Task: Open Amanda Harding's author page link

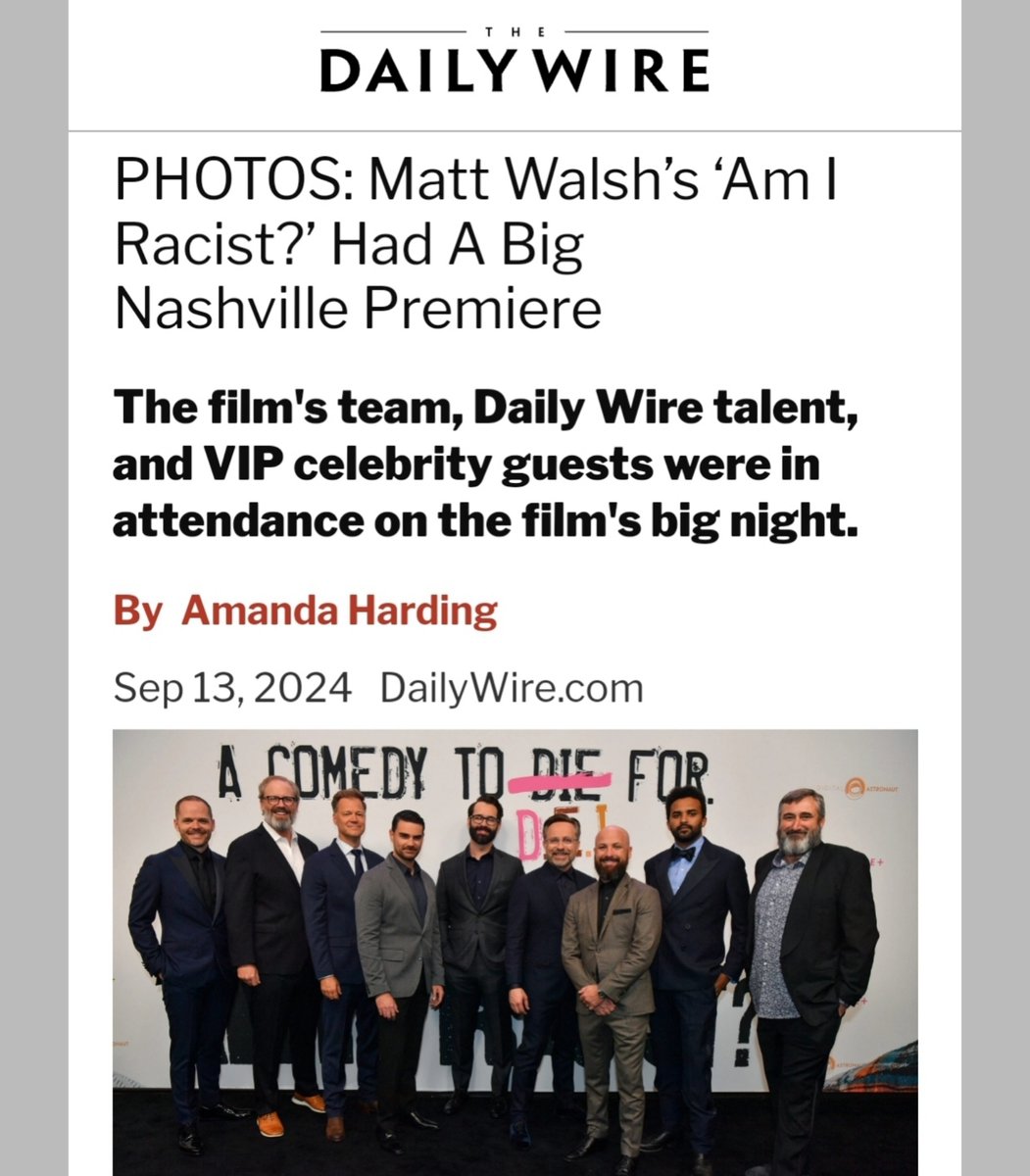Action: pyautogui.click(x=339, y=611)
